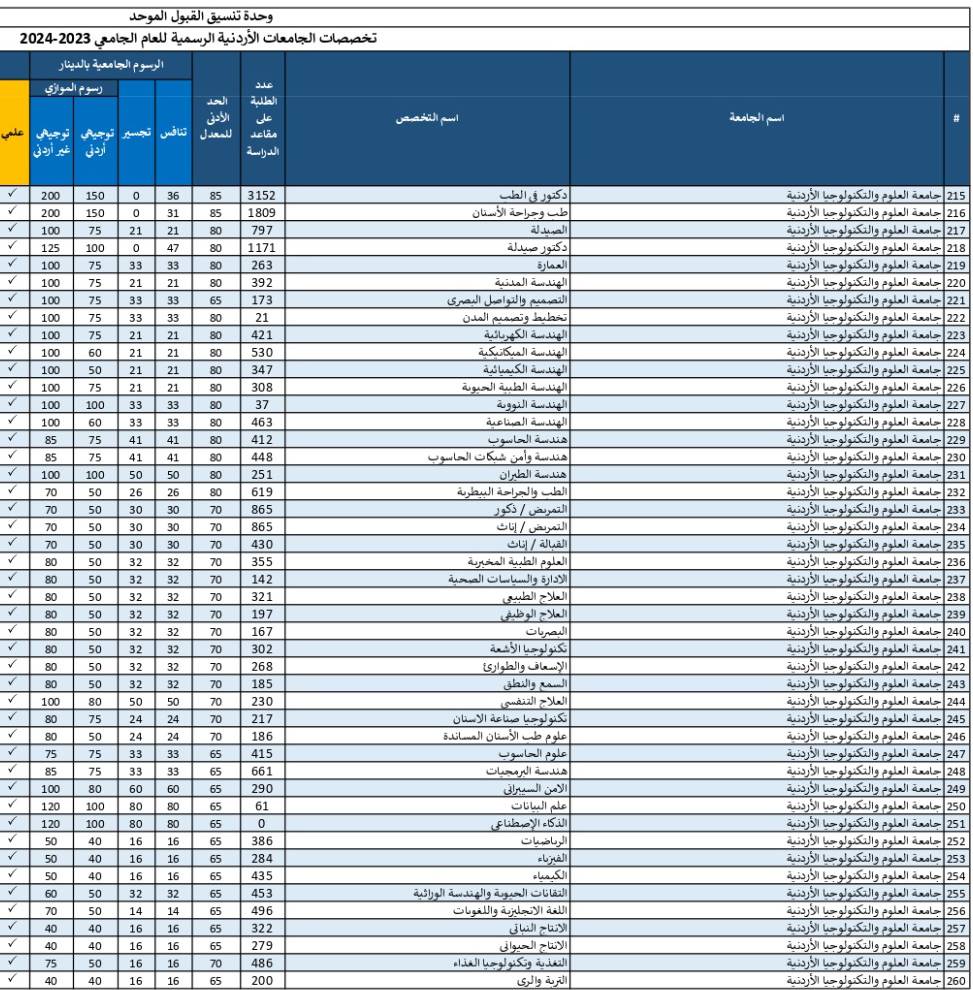Select row number 250 علم البيانات
The image size is (973, 990).
click(957, 806)
